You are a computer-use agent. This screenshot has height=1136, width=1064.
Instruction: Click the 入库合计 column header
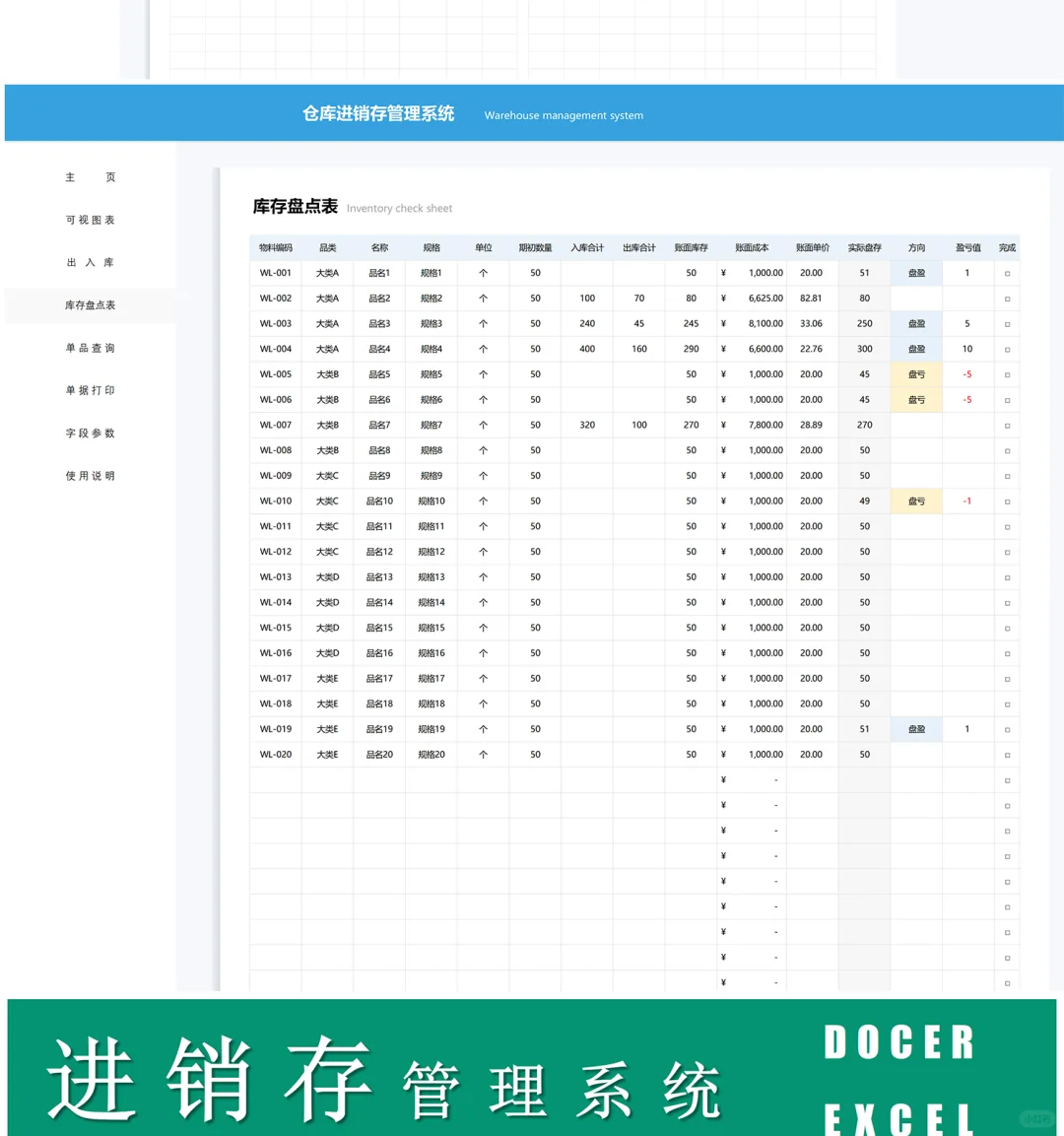click(x=587, y=247)
